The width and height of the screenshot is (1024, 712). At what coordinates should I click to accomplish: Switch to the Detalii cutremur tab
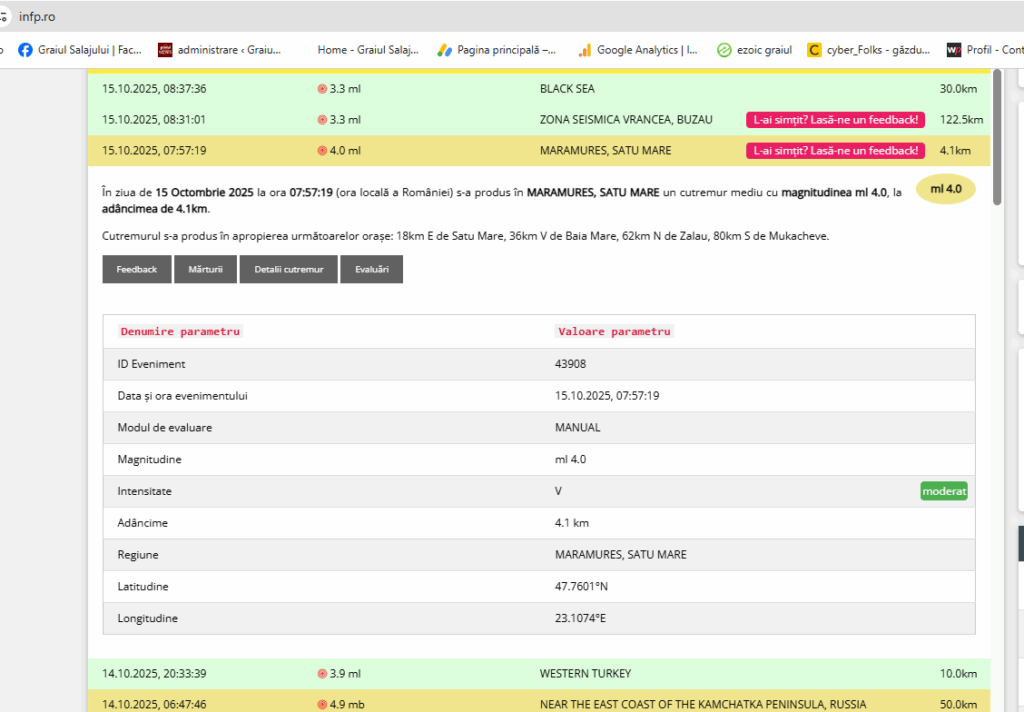click(289, 270)
